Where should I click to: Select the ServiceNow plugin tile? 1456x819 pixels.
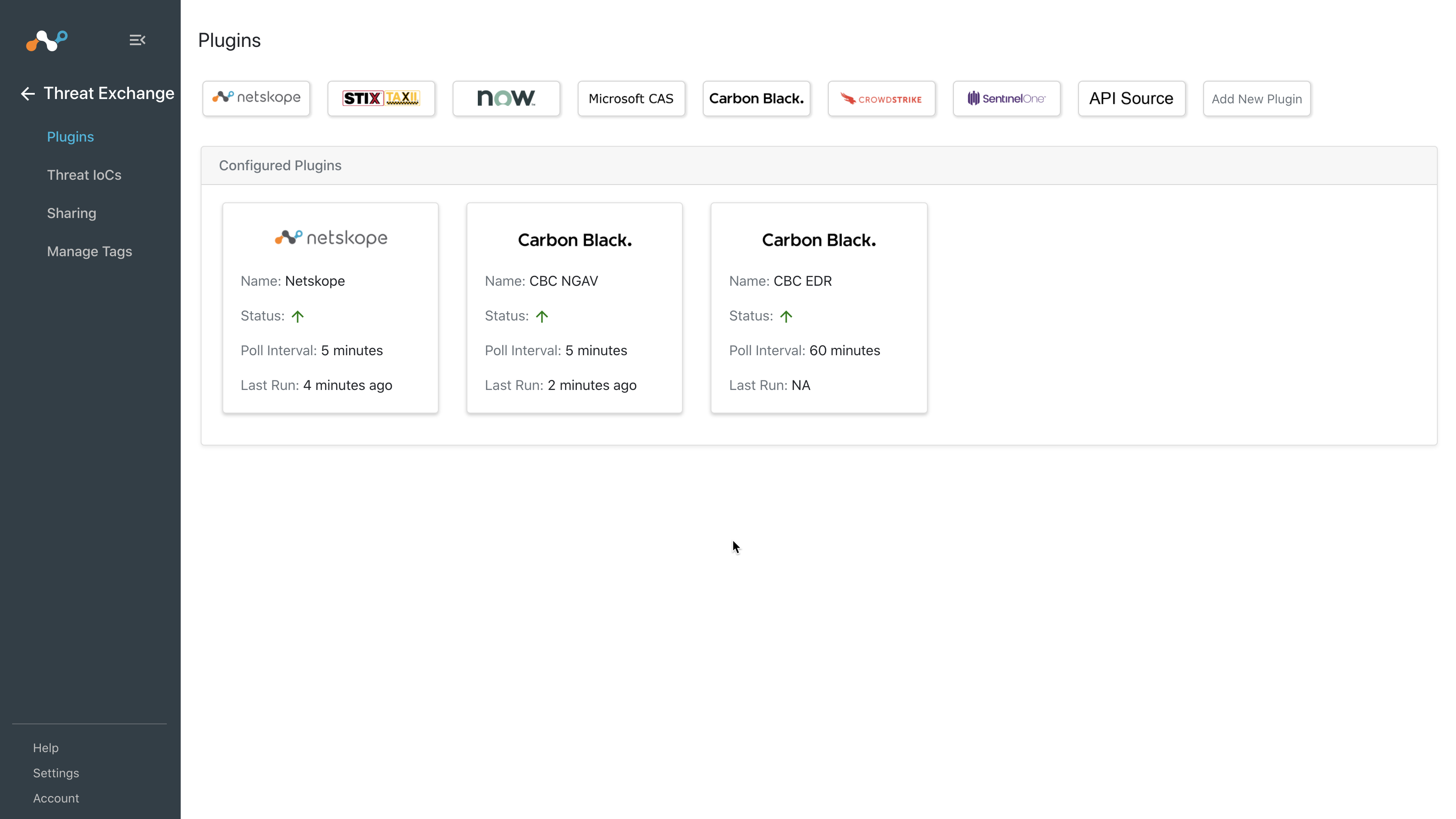tap(506, 98)
